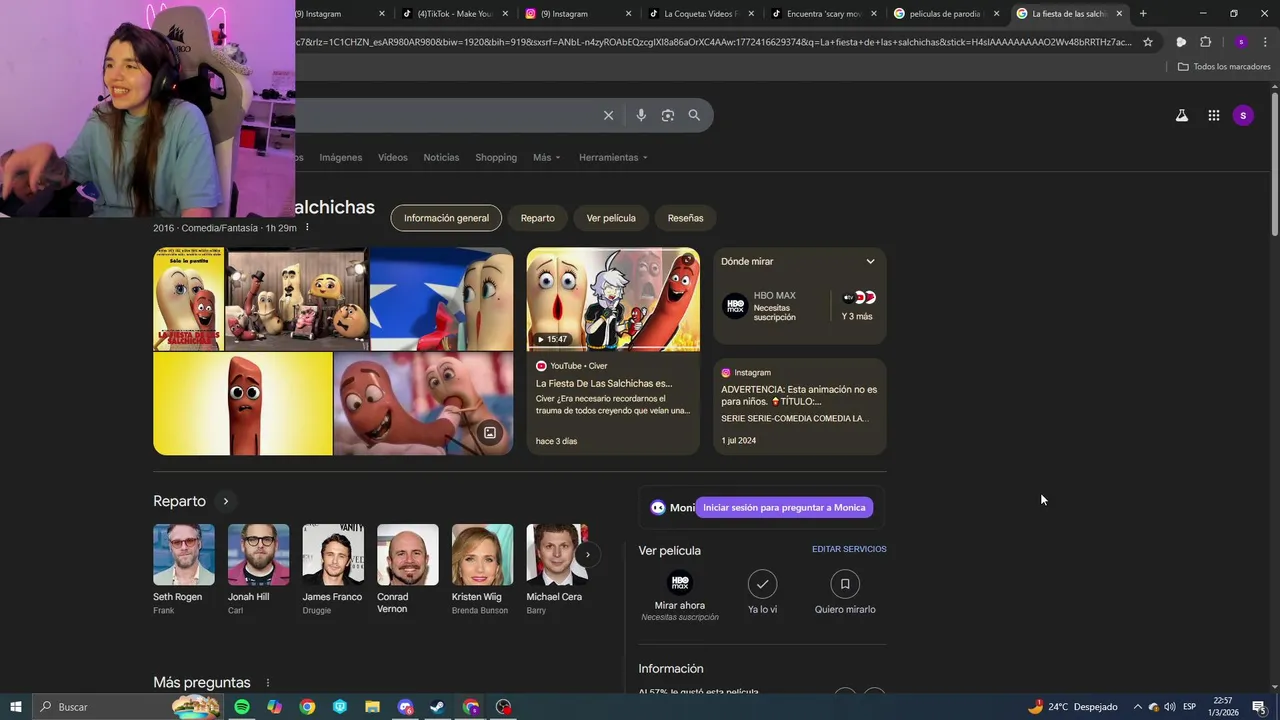Switch to the Videos search tab
Screen dimensions: 1280x720
coord(393,158)
